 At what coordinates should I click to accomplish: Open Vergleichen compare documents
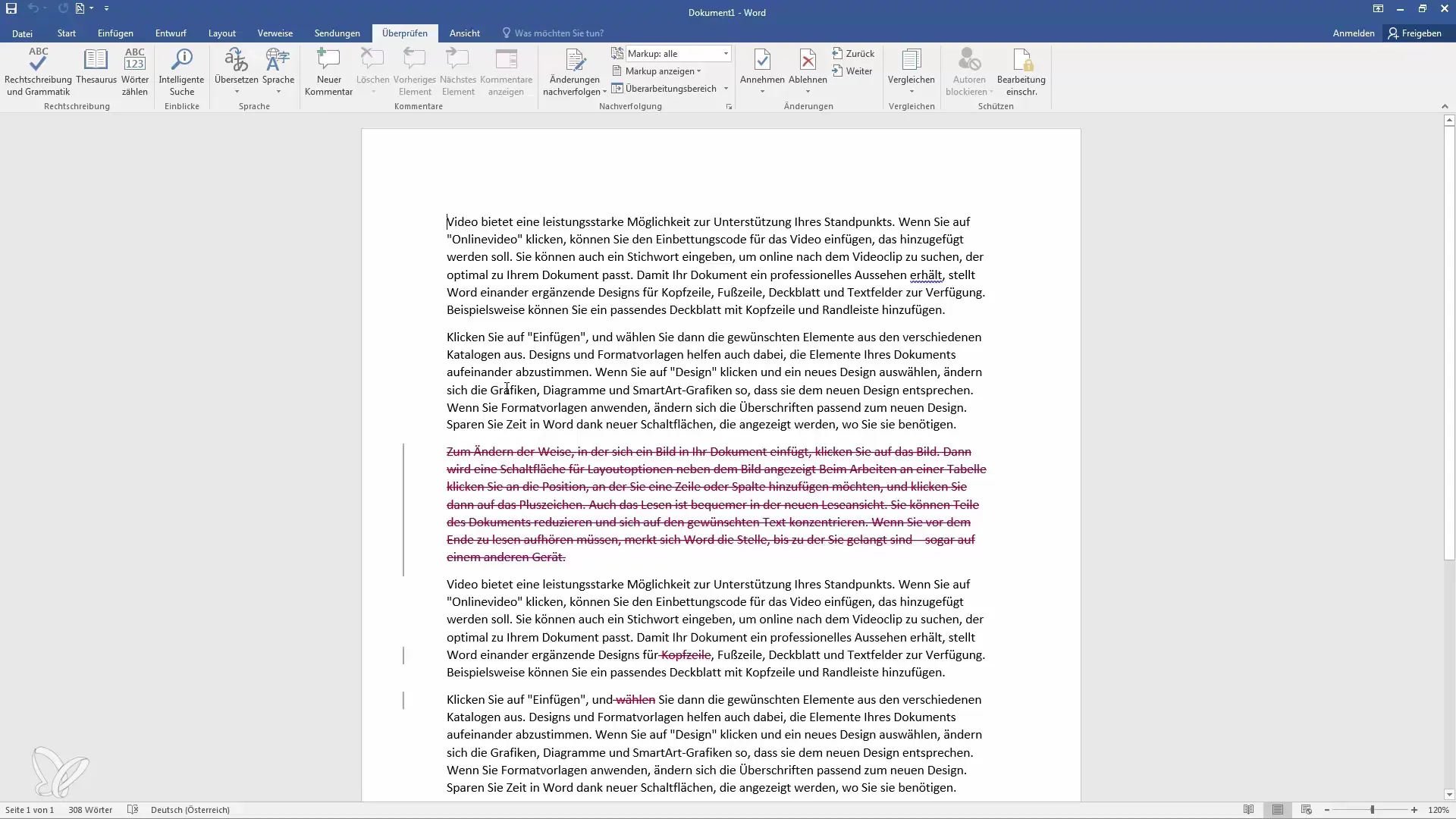coord(912,67)
